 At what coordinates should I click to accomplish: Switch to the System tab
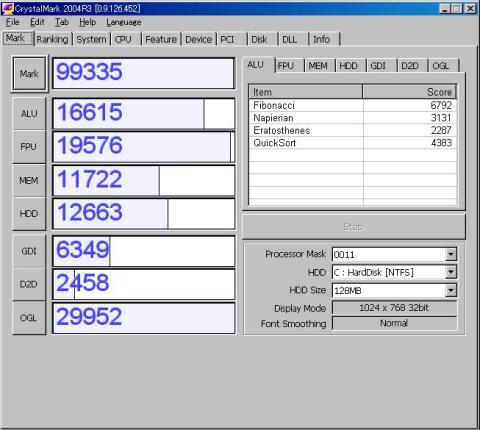[x=91, y=39]
